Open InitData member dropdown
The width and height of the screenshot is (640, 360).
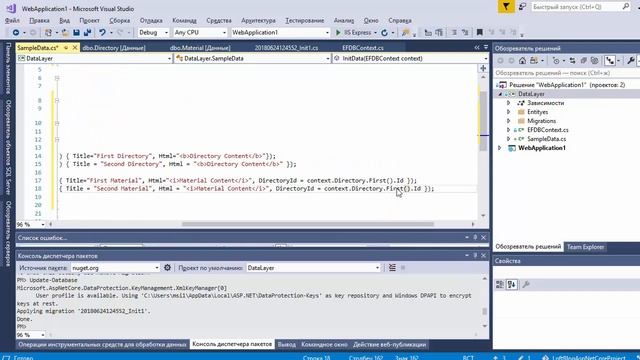pyautogui.click(x=410, y=58)
